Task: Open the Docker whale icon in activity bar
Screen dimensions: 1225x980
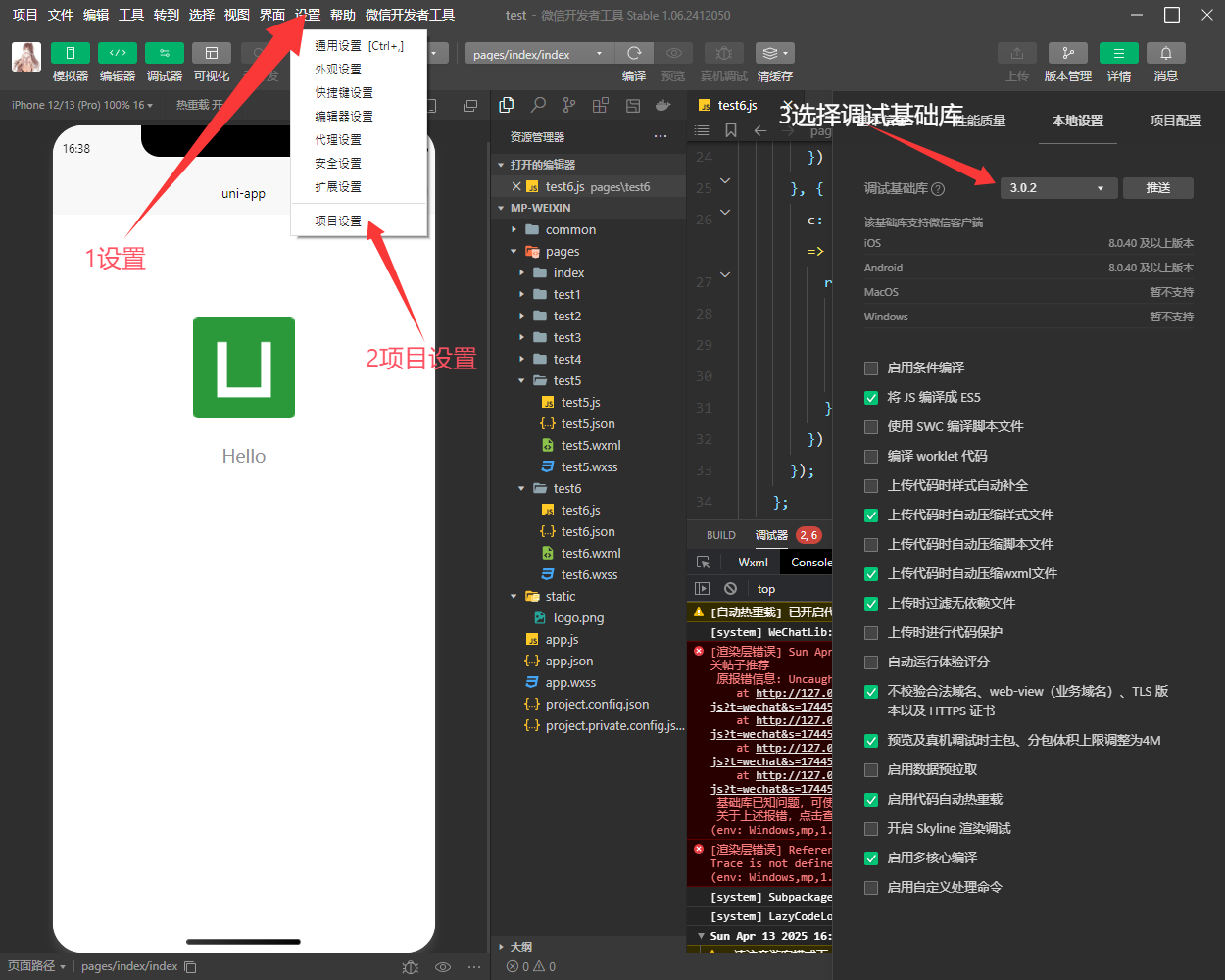Action: 663,106
